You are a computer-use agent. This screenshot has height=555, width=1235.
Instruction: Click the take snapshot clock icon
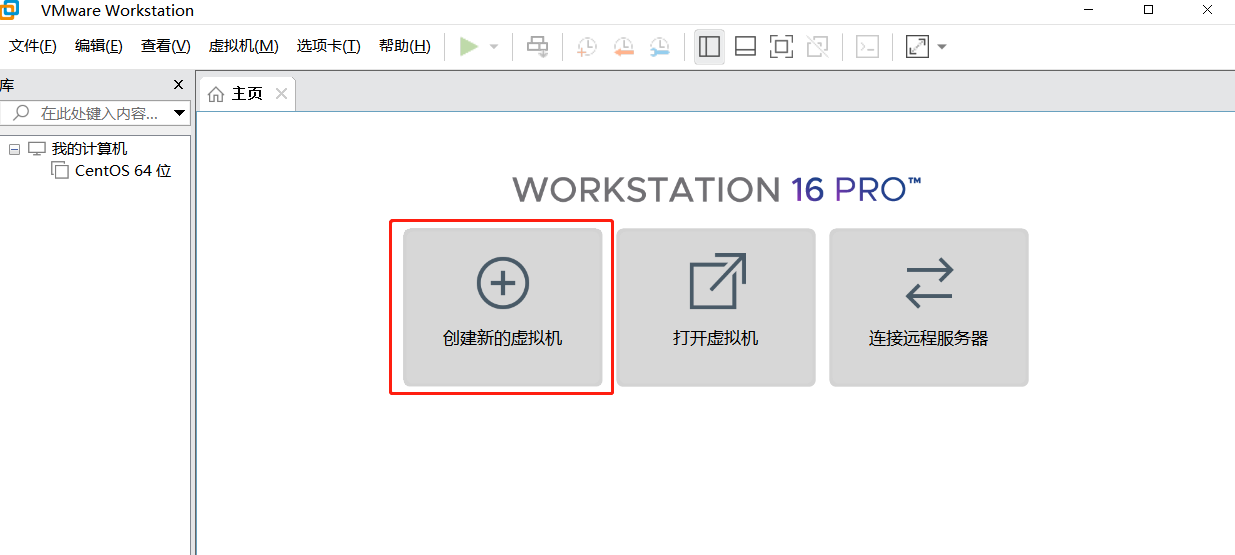[x=587, y=46]
